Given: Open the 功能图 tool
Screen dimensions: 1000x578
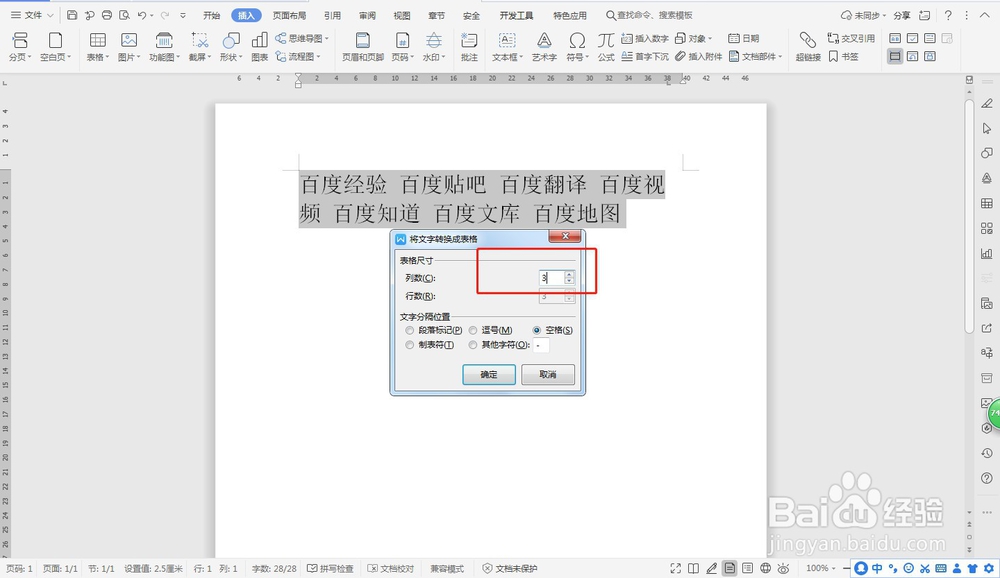Looking at the screenshot, I should click(164, 47).
